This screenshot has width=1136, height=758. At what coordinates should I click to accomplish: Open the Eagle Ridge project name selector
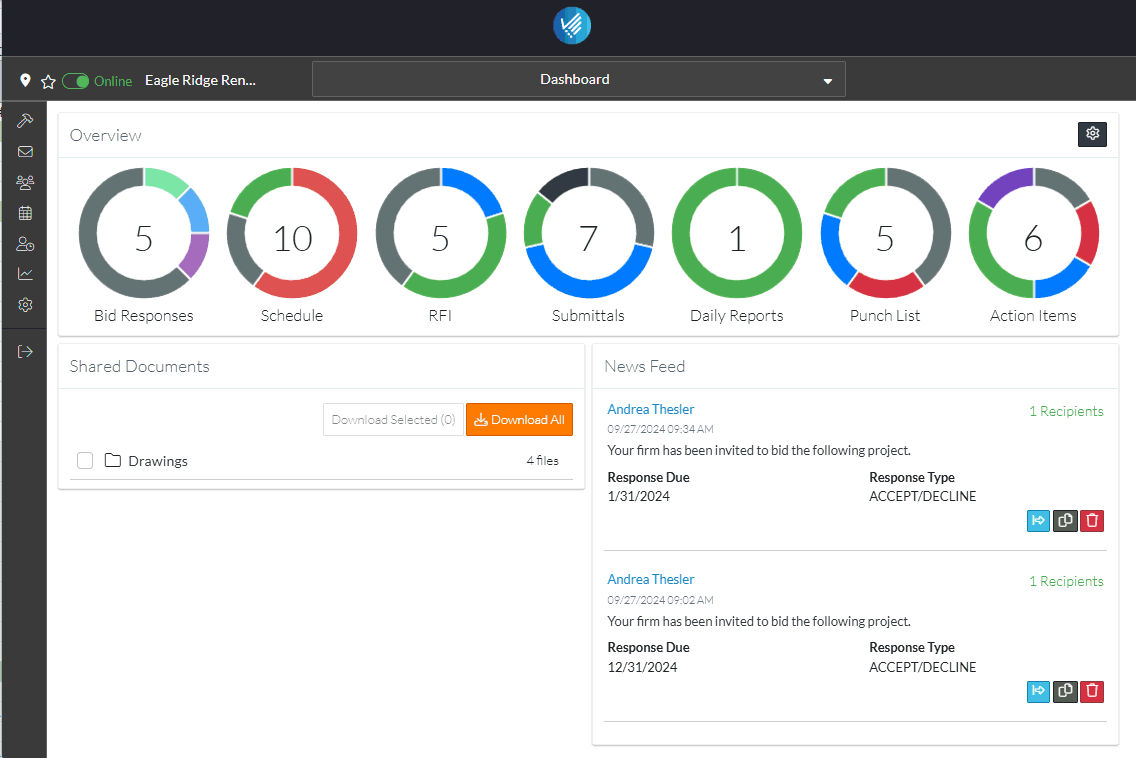tap(200, 80)
